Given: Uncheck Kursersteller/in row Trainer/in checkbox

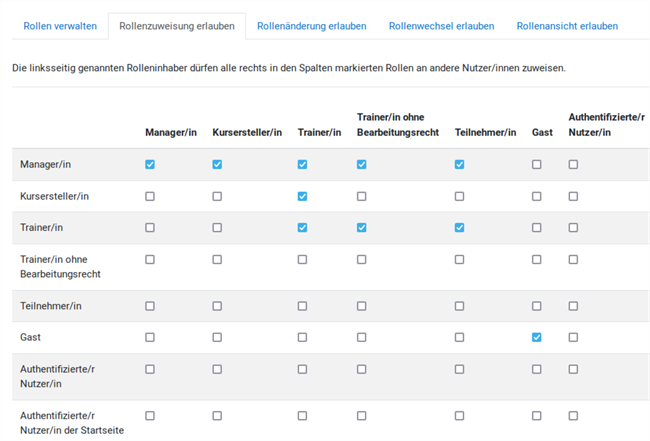Looking at the screenshot, I should click(x=303, y=197).
